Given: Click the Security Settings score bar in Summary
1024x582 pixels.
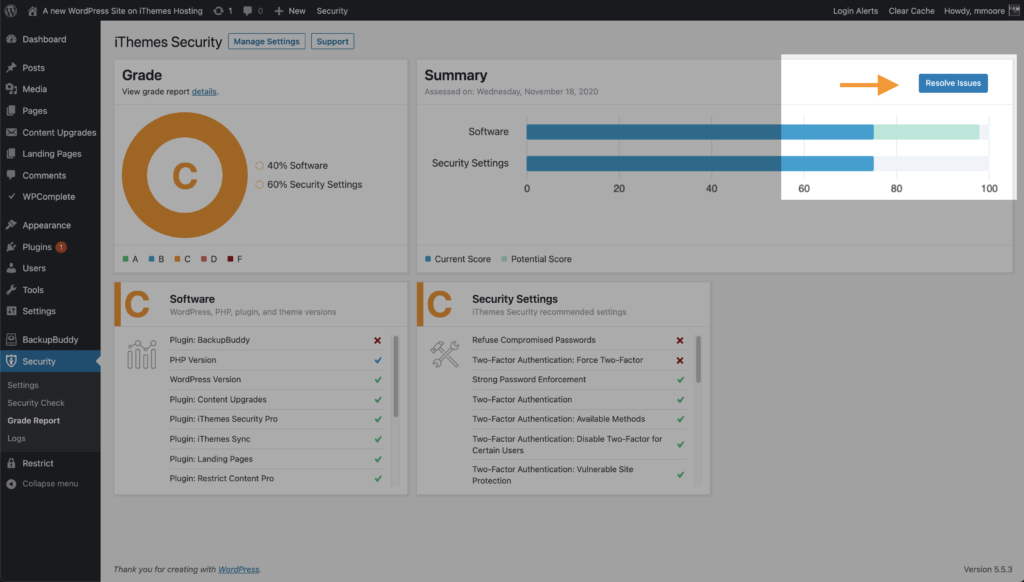Looking at the screenshot, I should pos(700,163).
